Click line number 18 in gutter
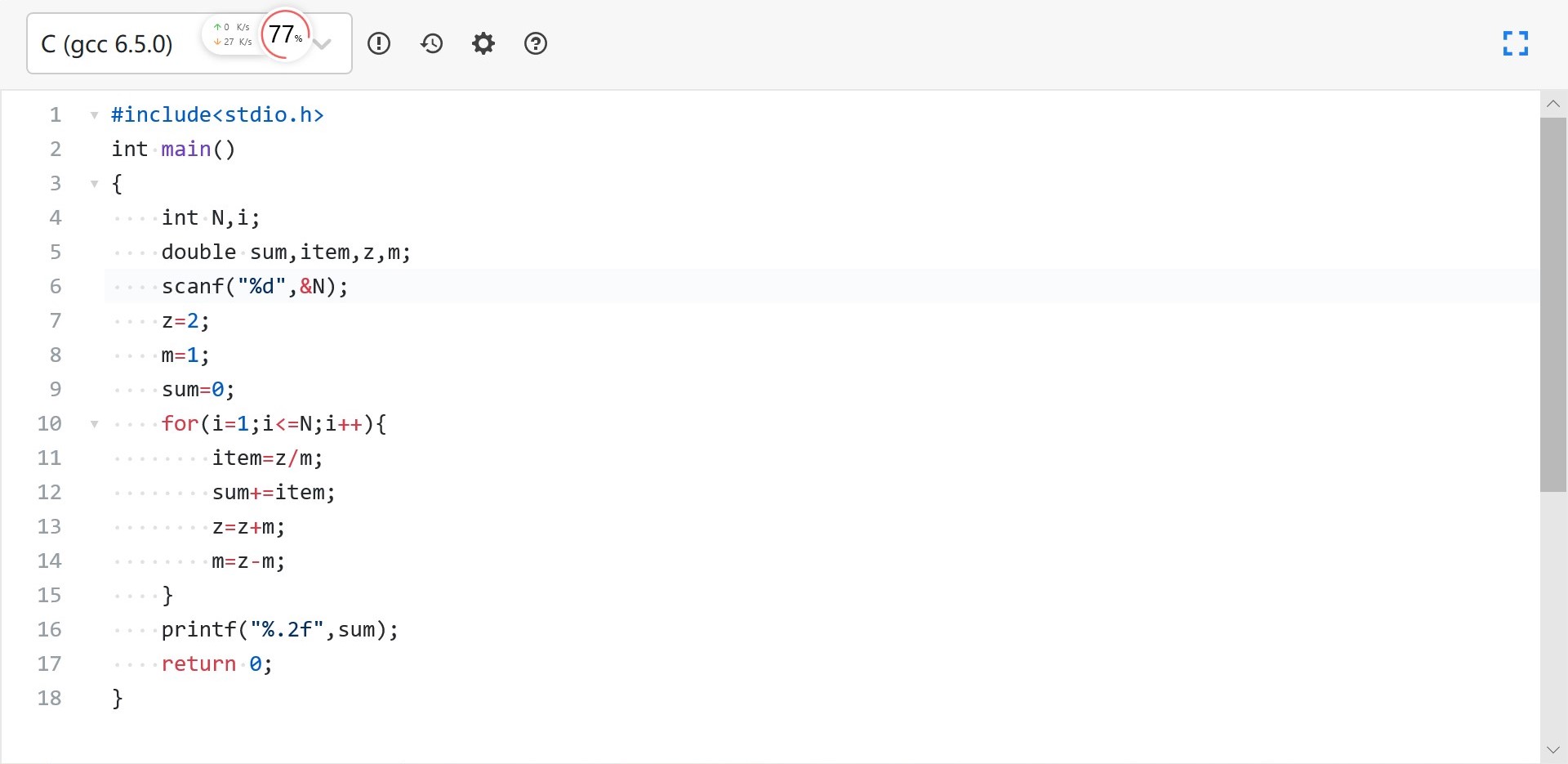Viewport: 1568px width, 764px height. coord(49,698)
